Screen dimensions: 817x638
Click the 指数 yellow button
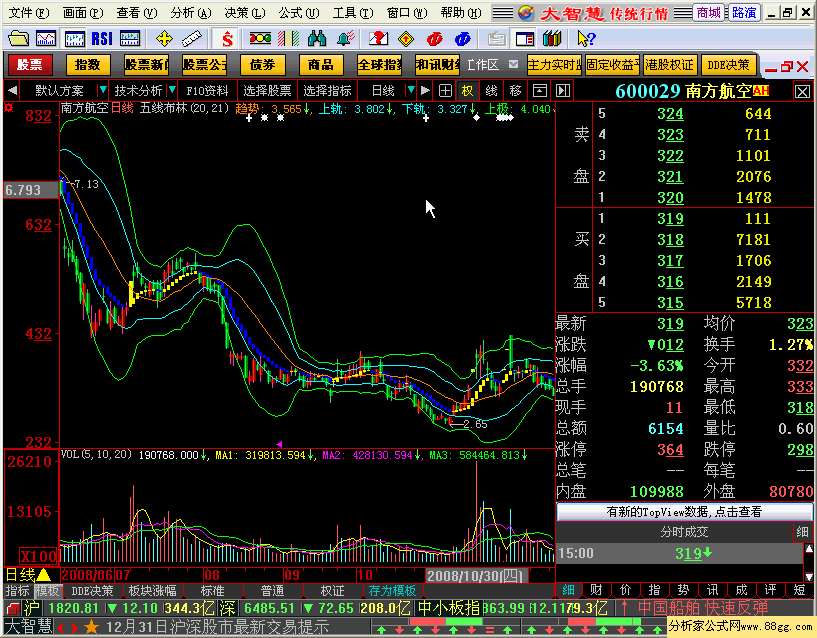click(x=88, y=65)
